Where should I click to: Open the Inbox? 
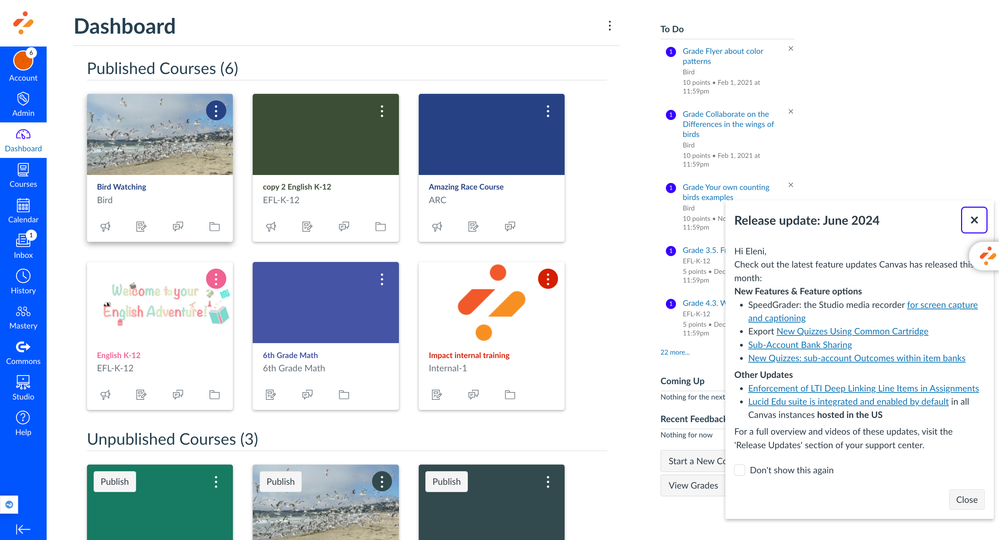[x=23, y=246]
